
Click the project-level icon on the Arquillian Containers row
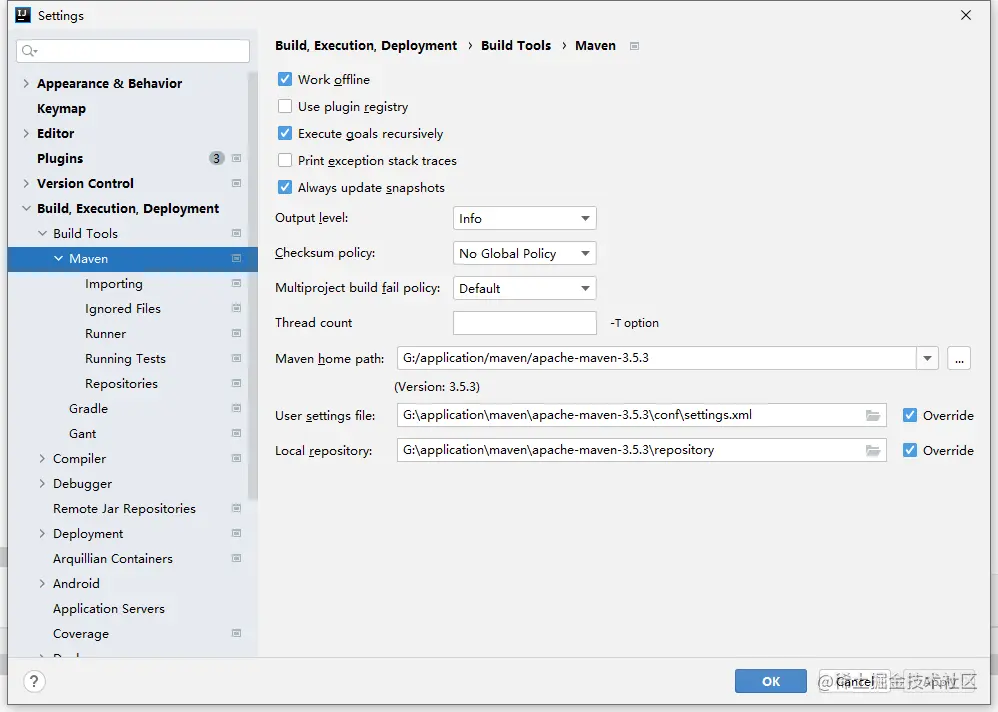pyautogui.click(x=236, y=558)
